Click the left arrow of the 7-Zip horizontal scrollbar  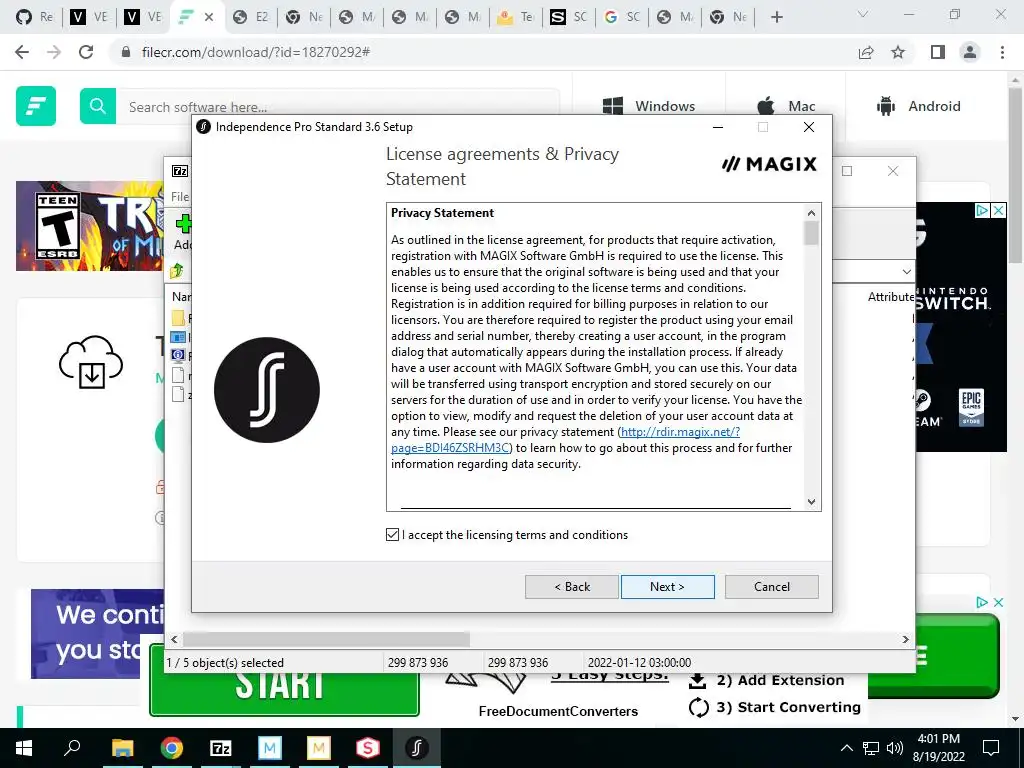[x=174, y=639]
